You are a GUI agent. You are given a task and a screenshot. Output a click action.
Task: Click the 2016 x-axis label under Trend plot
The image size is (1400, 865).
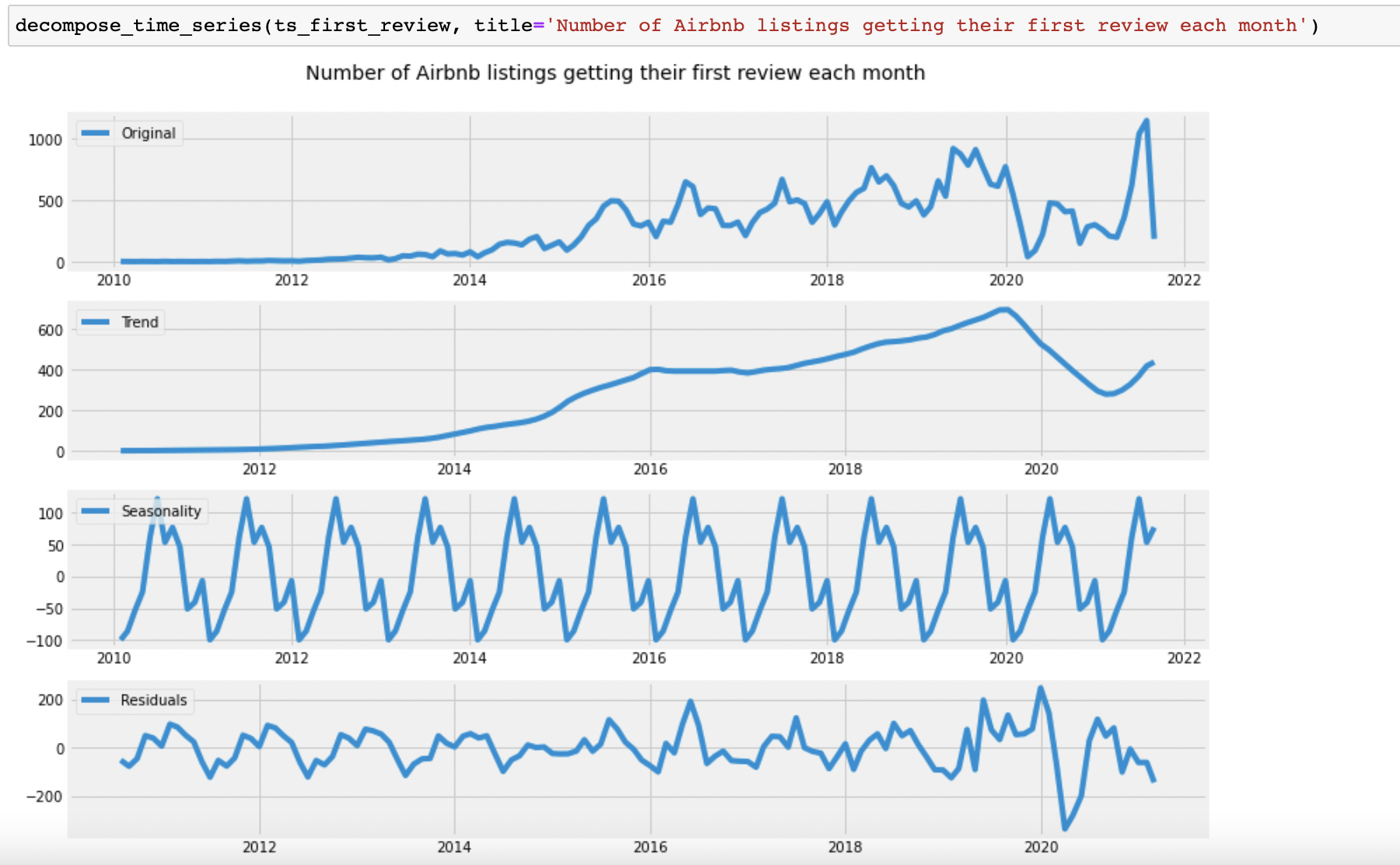pos(650,469)
